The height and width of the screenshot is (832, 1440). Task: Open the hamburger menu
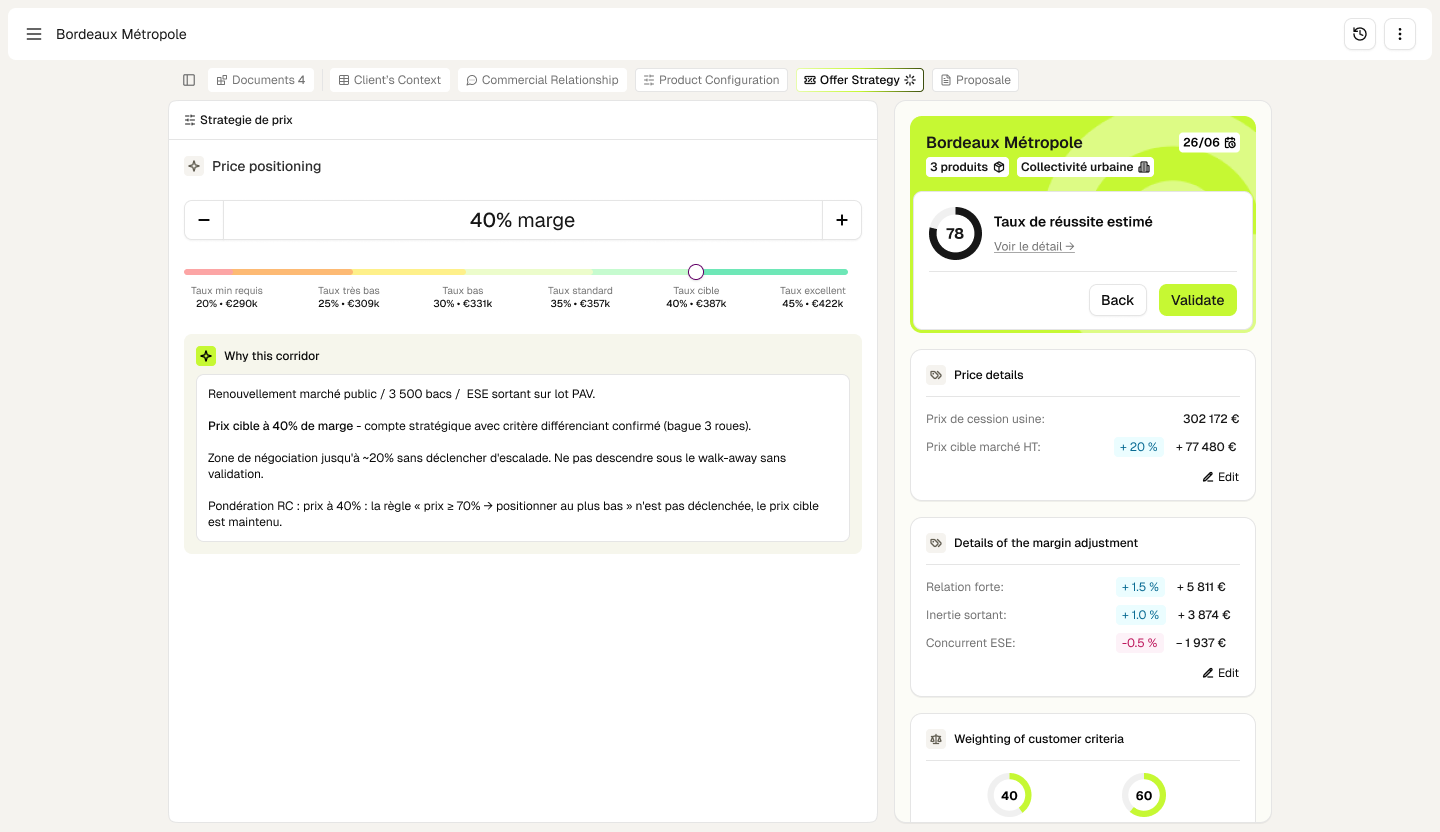[34, 34]
